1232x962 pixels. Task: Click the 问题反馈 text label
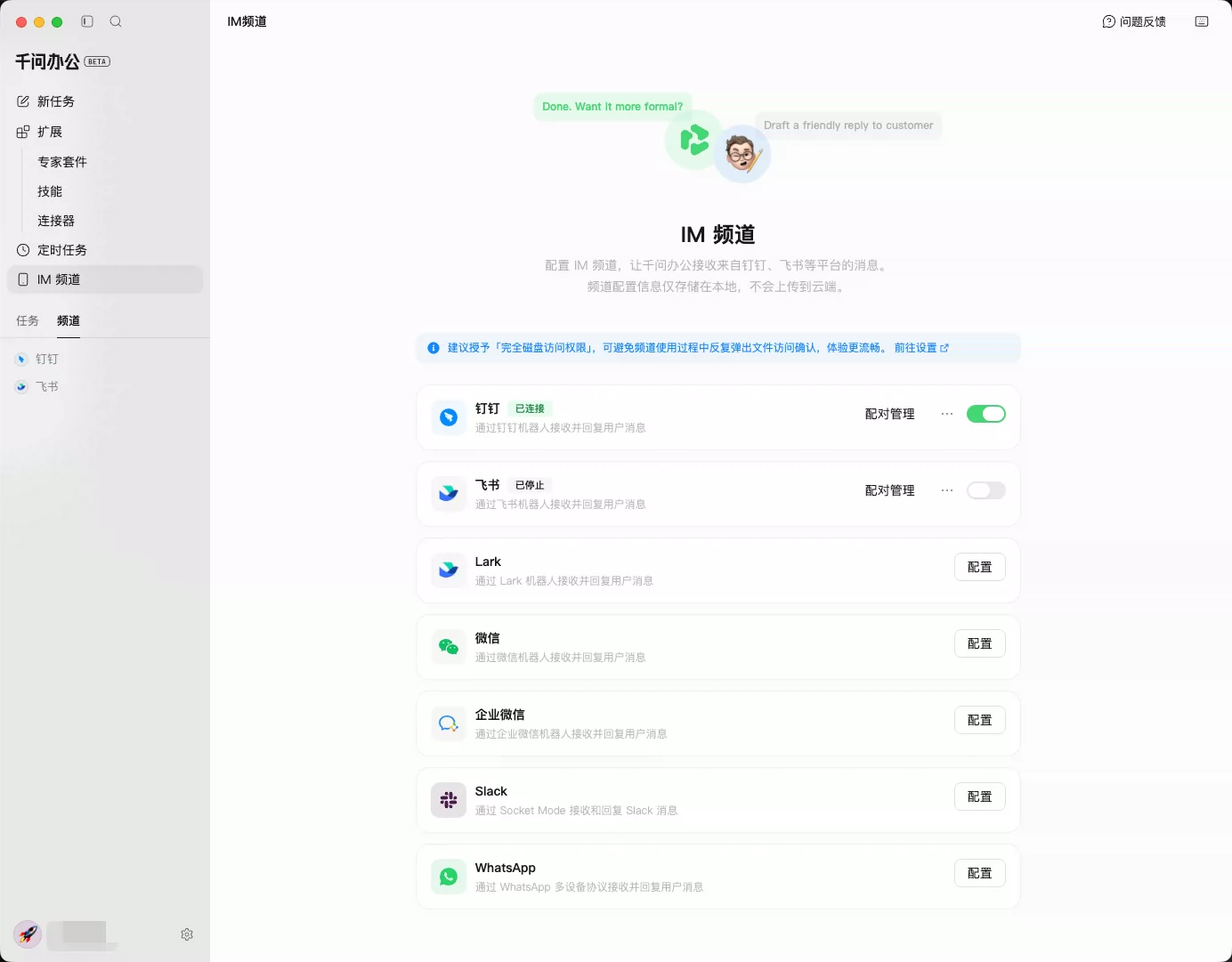coord(1143,21)
